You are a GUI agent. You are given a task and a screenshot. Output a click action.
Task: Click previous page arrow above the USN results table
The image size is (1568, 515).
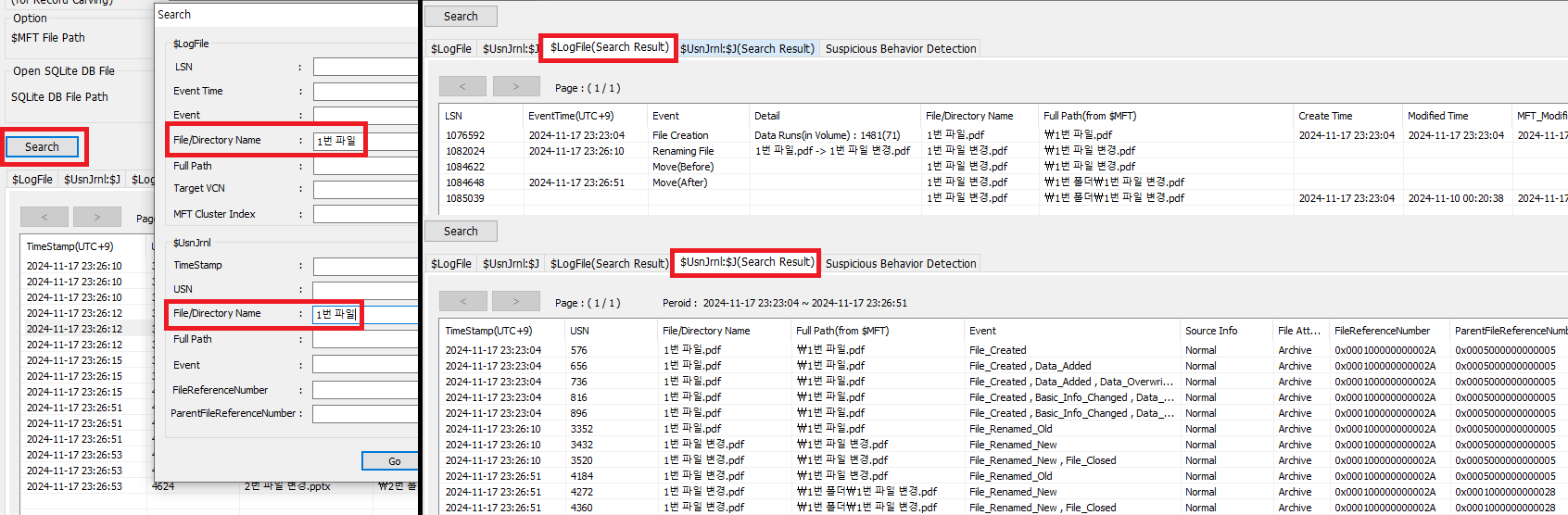point(462,302)
